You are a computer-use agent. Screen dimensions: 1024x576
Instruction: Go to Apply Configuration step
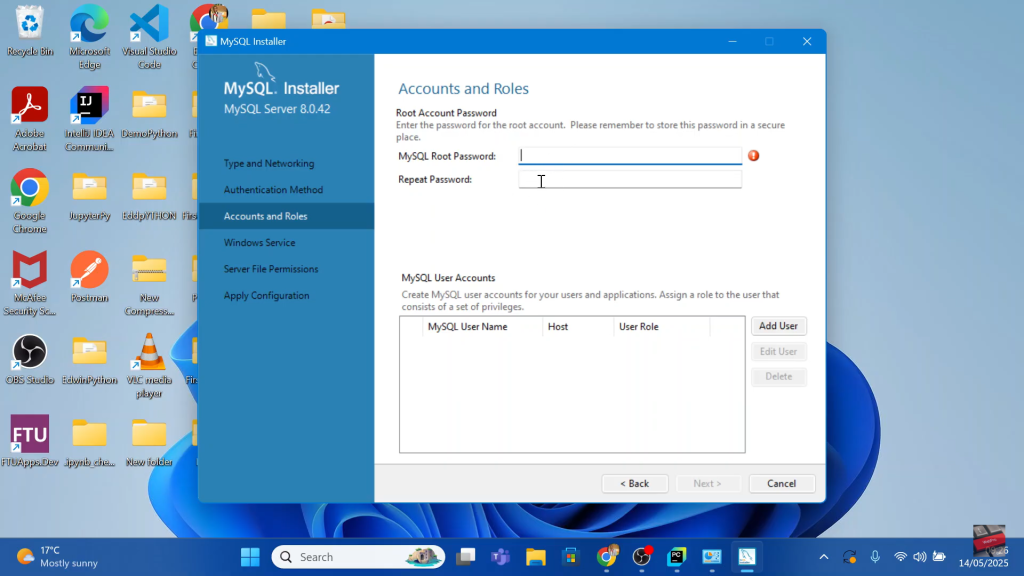pos(266,295)
